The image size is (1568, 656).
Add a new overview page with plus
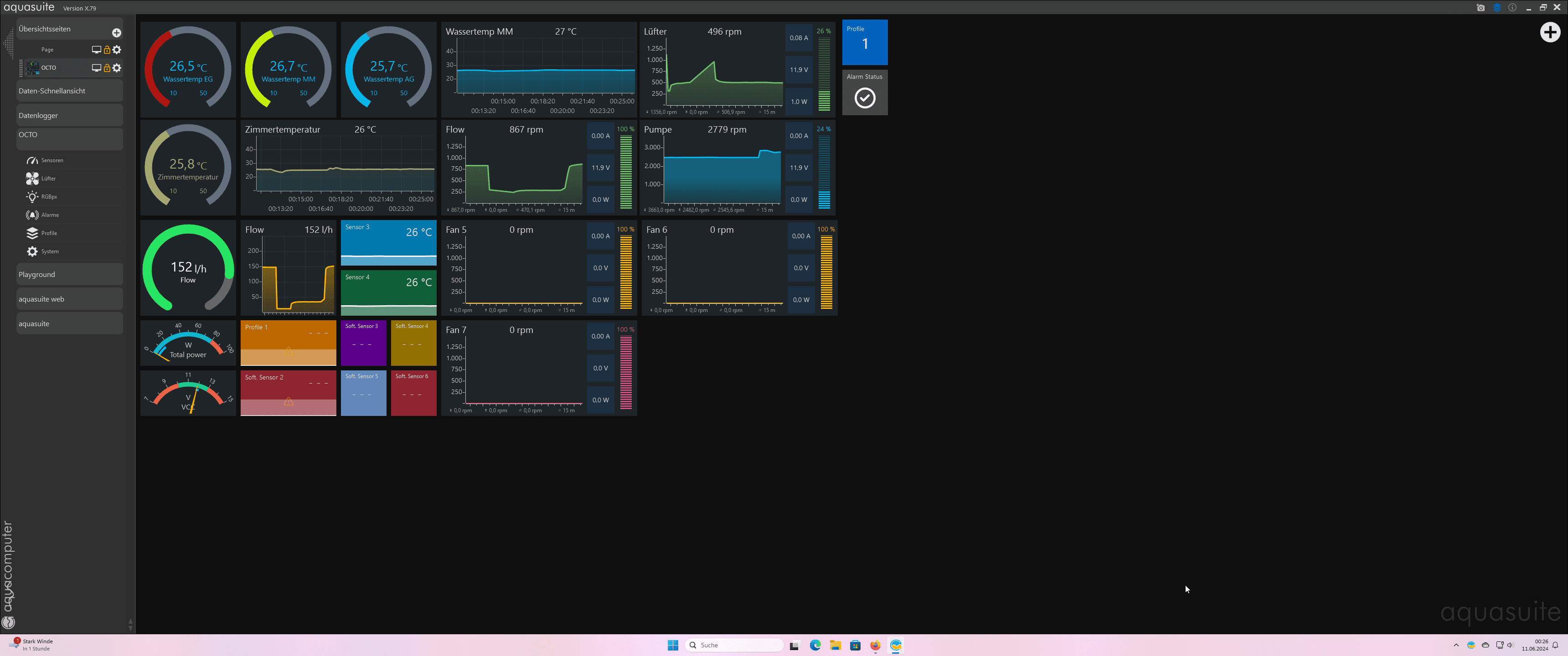pyautogui.click(x=116, y=33)
